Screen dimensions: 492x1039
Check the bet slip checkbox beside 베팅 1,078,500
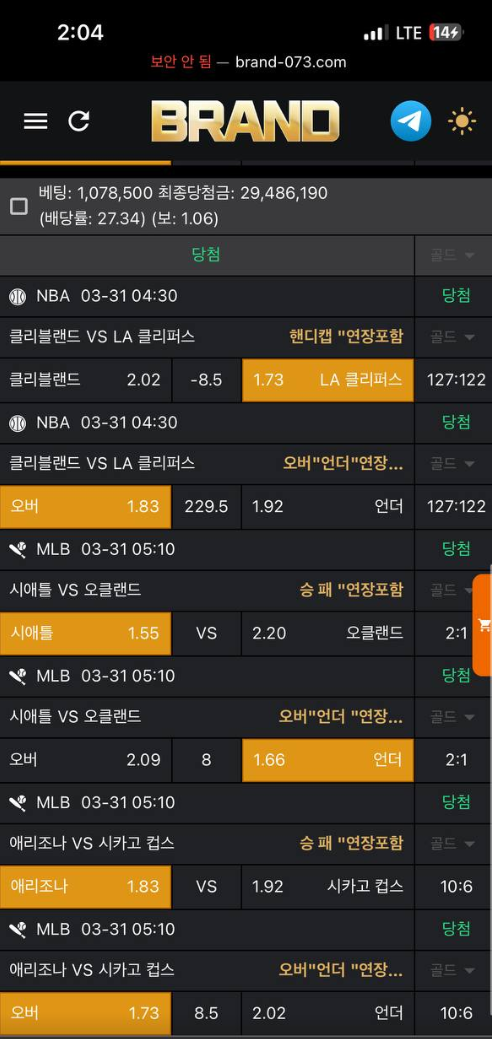coord(19,206)
